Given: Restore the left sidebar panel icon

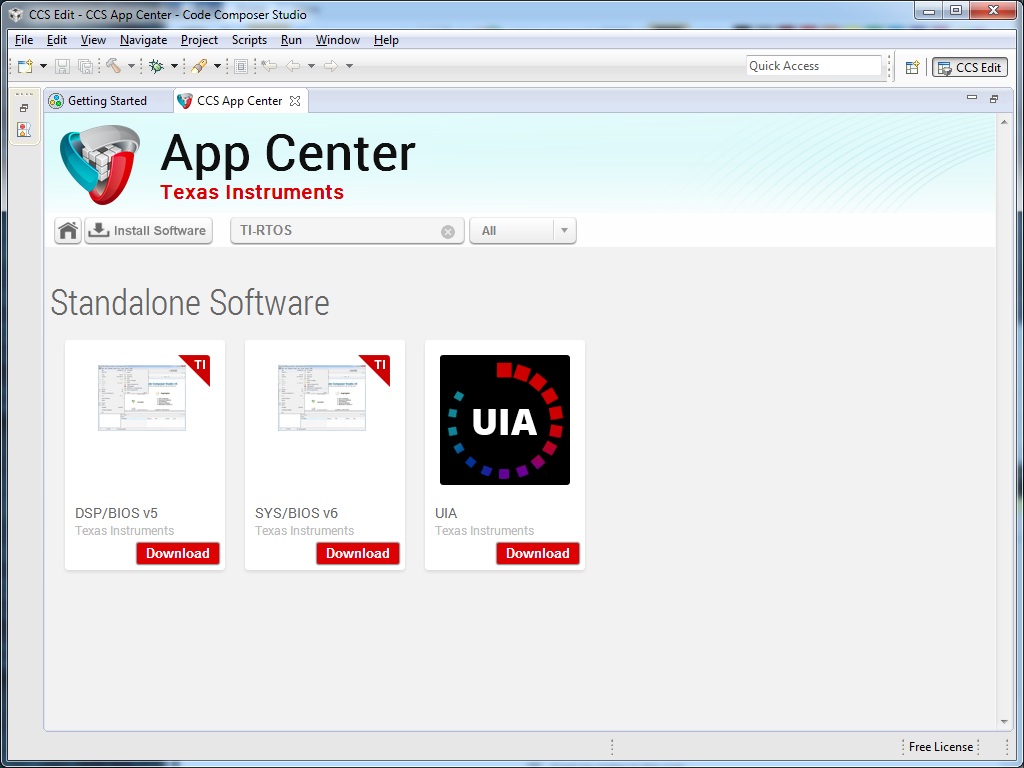Looking at the screenshot, I should pos(24,108).
